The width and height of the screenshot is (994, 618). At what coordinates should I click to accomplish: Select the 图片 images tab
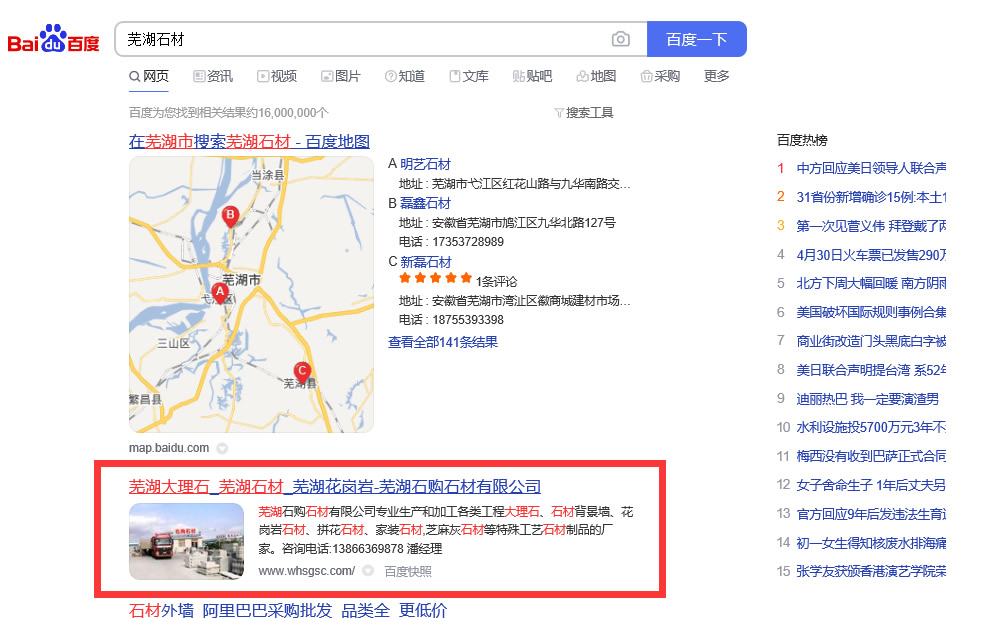pyautogui.click(x=341, y=76)
